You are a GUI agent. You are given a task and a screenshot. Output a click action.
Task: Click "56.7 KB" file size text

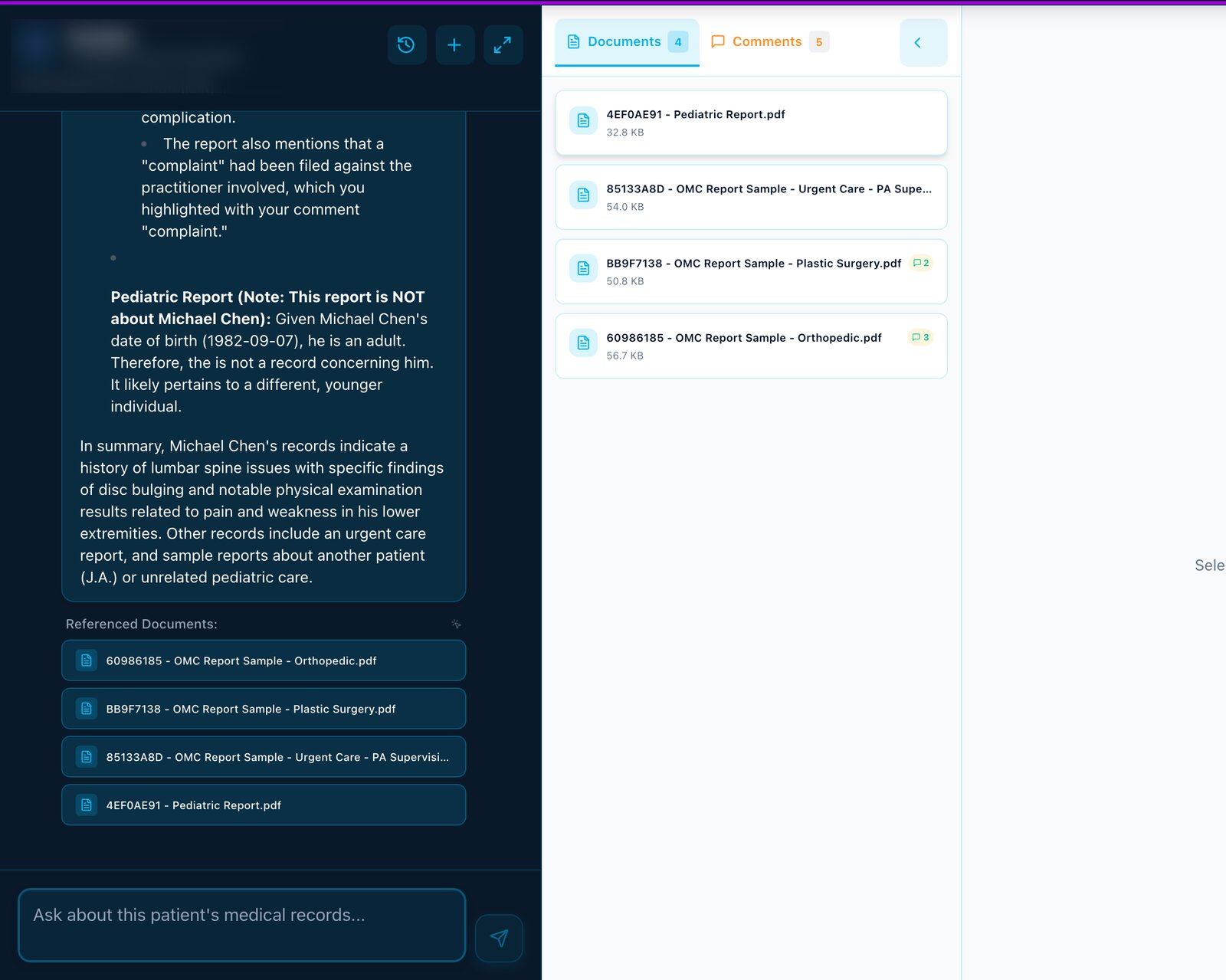point(625,356)
